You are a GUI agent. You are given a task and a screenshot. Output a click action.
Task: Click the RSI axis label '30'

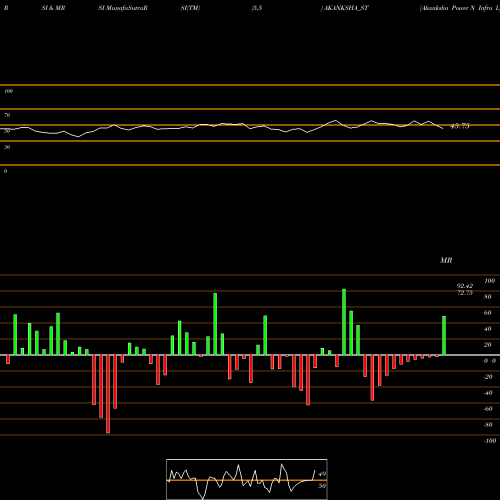click(x=7, y=147)
